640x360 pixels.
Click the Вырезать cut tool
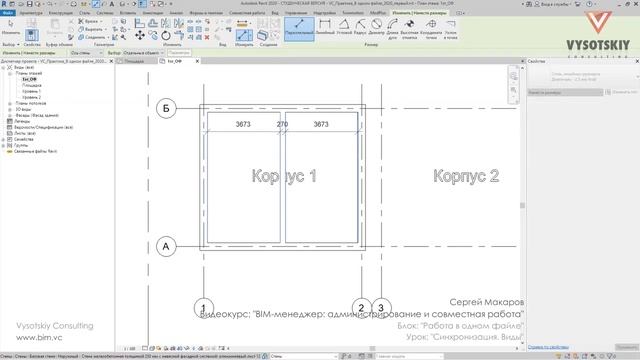92,29
